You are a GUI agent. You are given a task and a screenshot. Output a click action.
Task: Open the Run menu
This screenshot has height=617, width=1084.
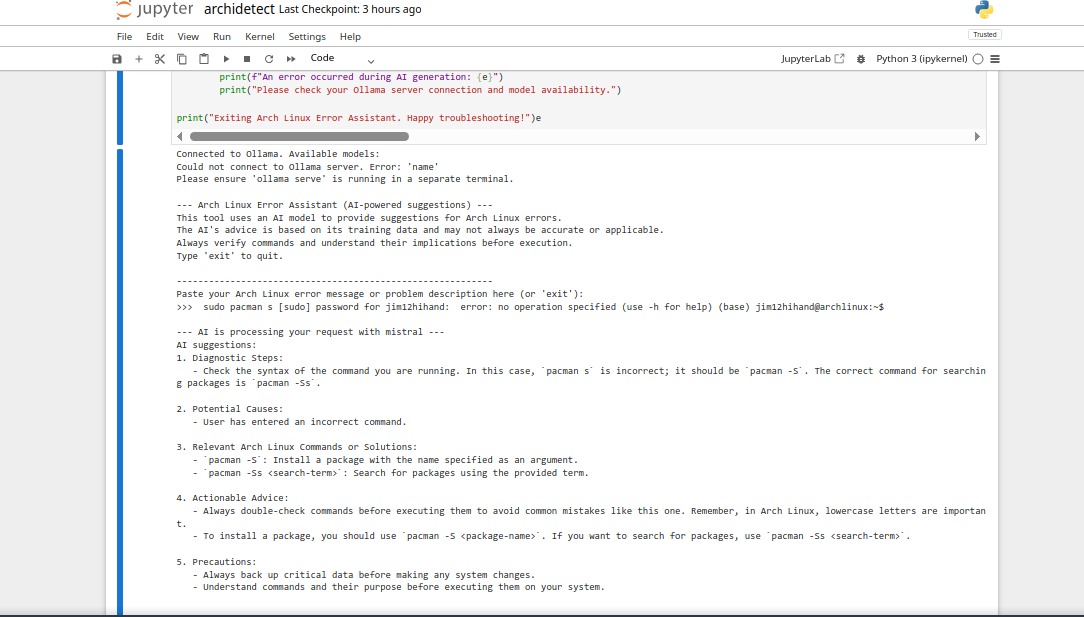(222, 37)
